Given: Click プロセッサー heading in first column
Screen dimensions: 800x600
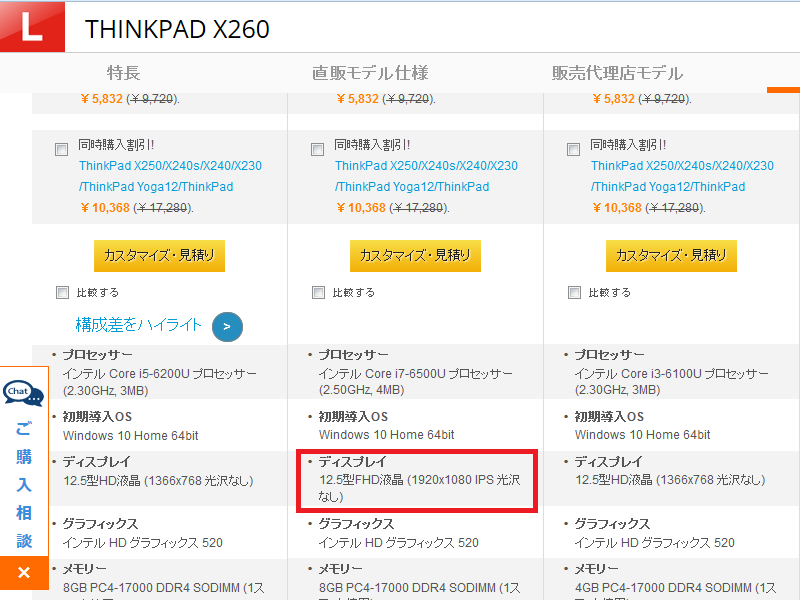Looking at the screenshot, I should [97, 355].
